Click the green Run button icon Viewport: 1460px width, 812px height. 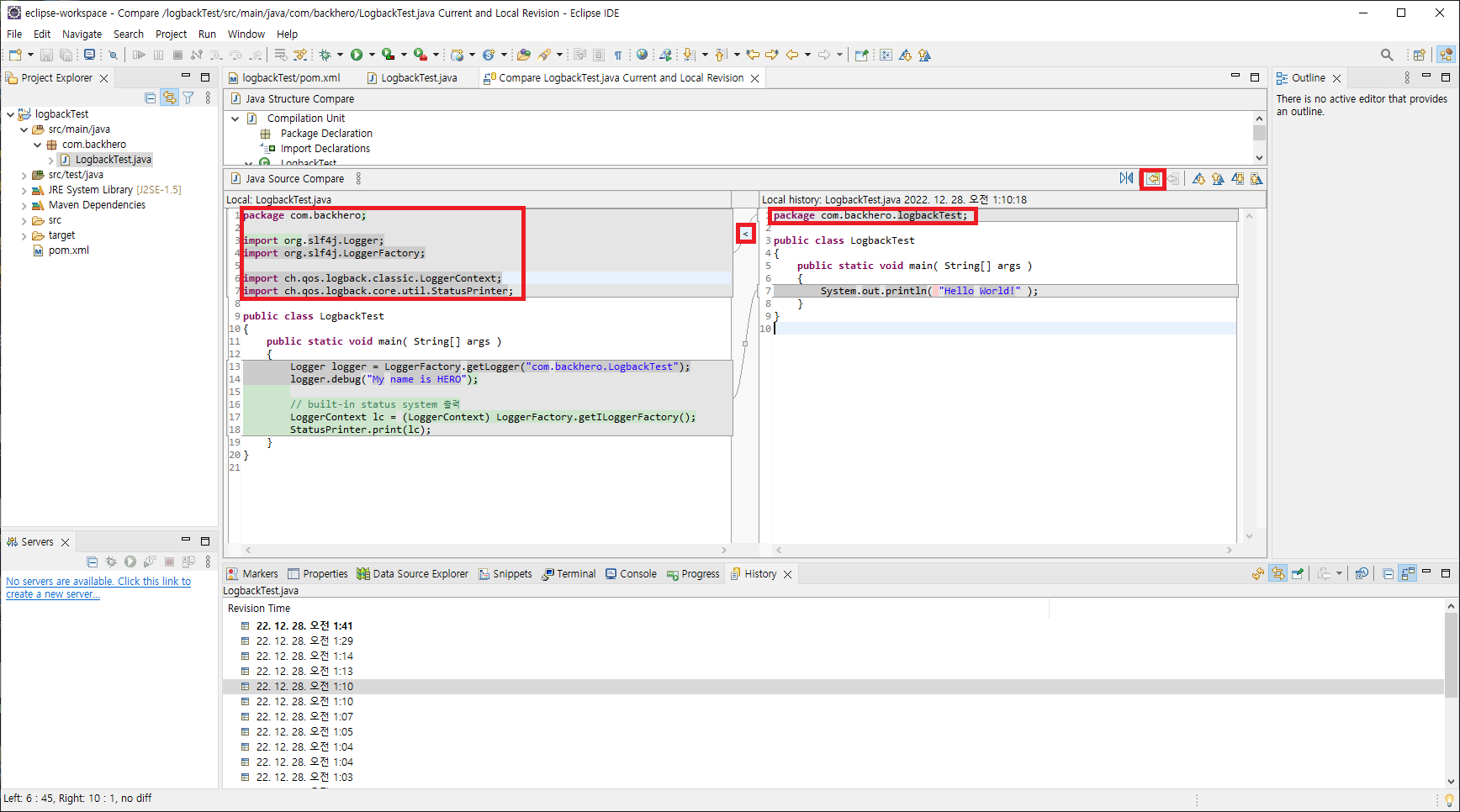coord(357,55)
